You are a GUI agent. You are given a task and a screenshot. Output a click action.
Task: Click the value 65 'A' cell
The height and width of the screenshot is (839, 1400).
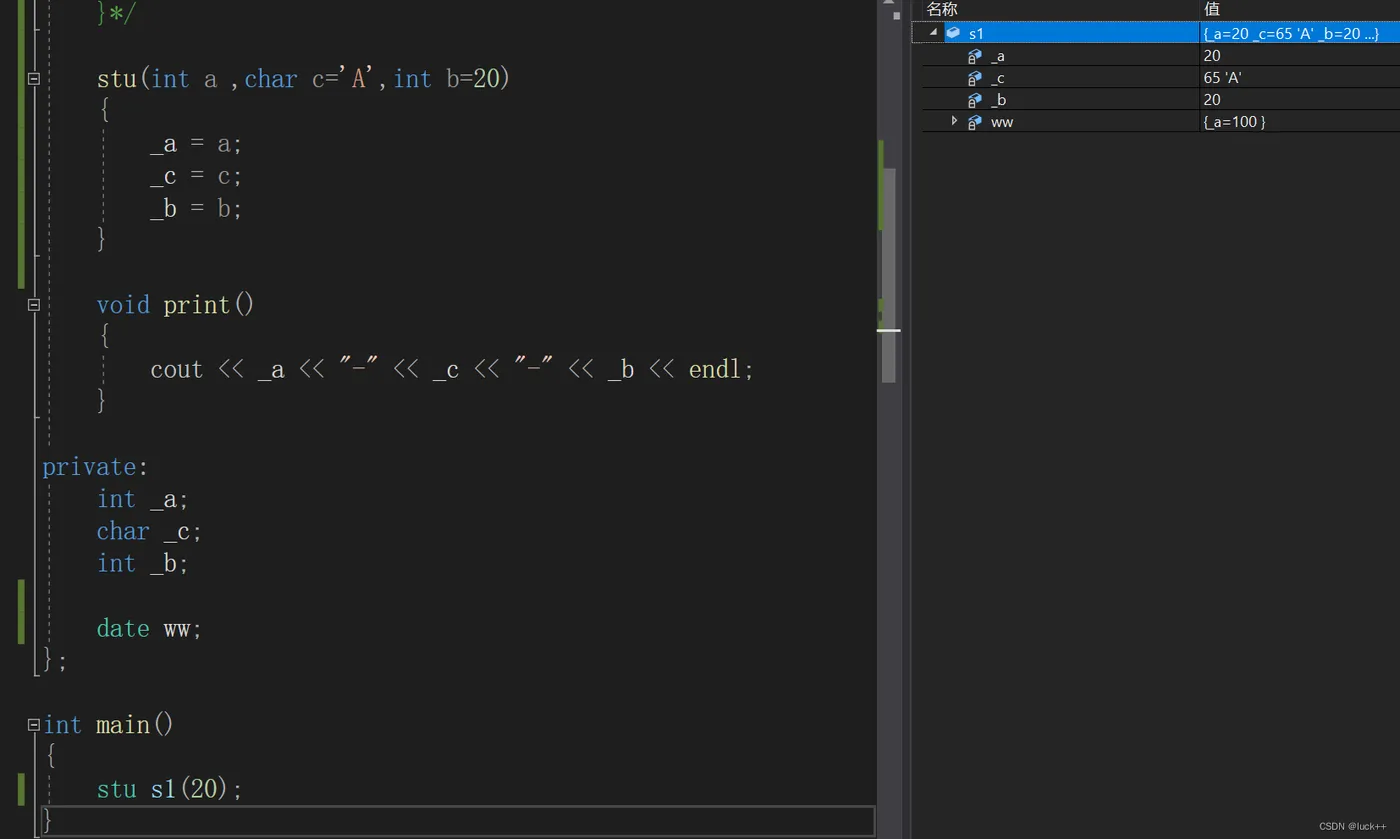1300,78
